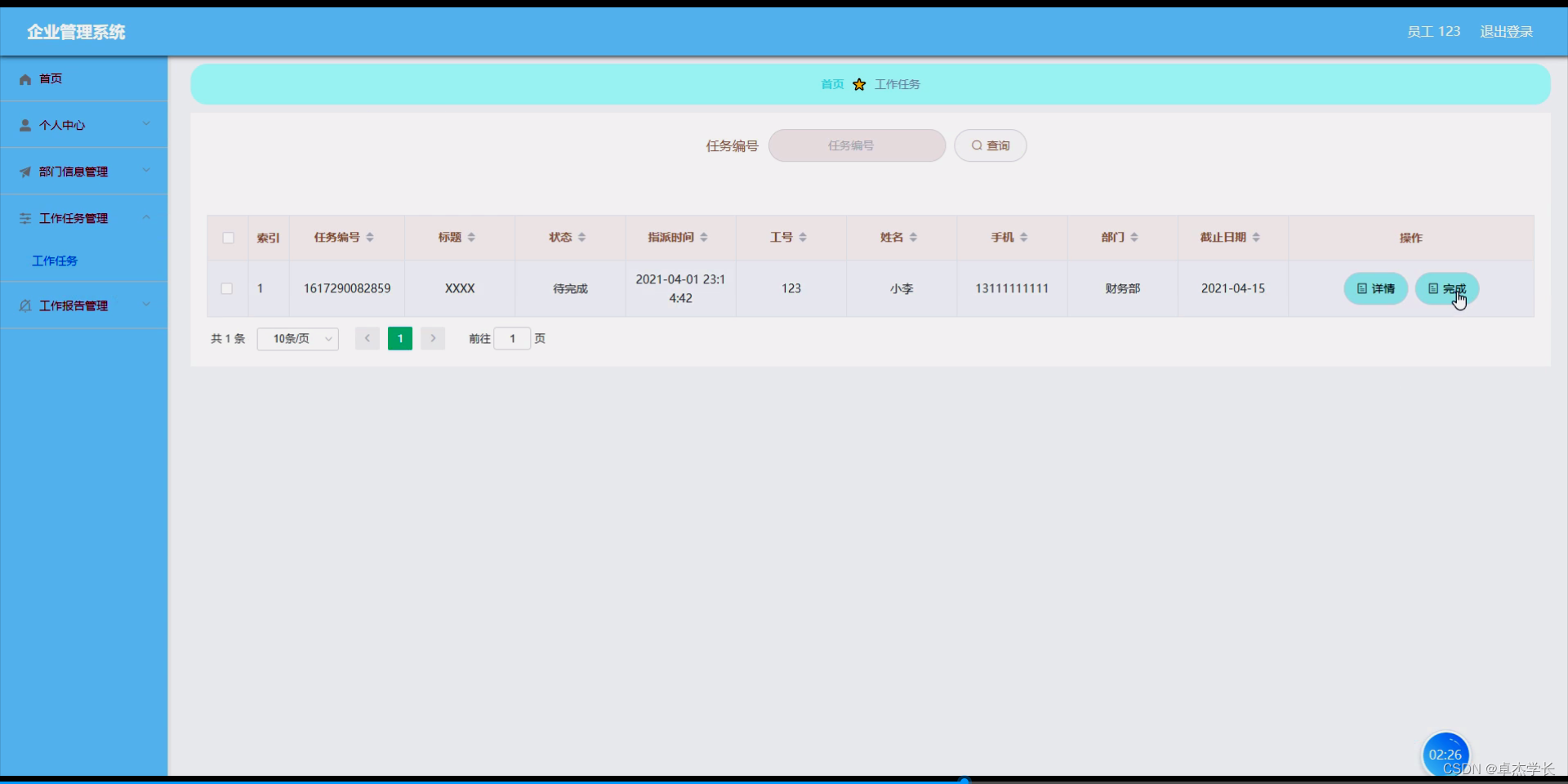The image size is (1568, 784).
Task: Open the 10条/页 page size dropdown
Action: click(x=297, y=338)
